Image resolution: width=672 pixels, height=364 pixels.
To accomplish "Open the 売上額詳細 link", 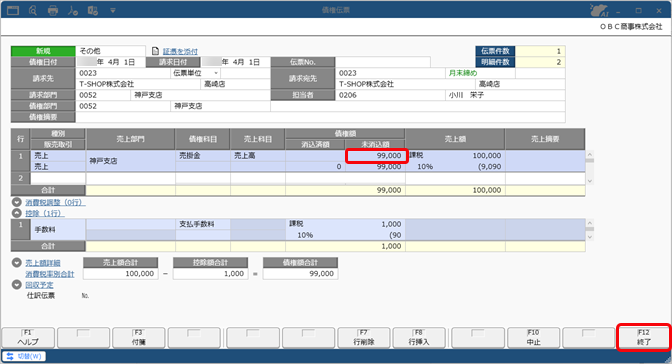I will coord(43,263).
